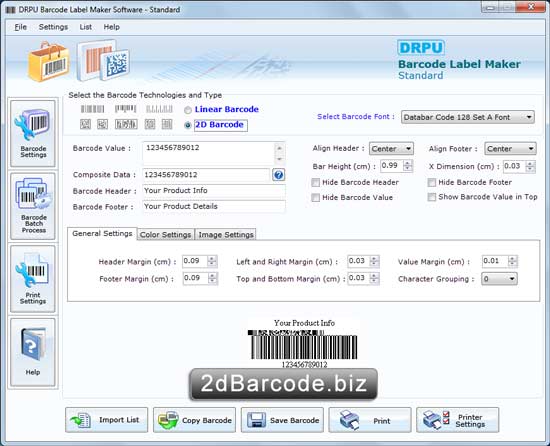Viewport: 550px width, 446px height.
Task: Select third linear barcode sample icon
Action: 159,109
